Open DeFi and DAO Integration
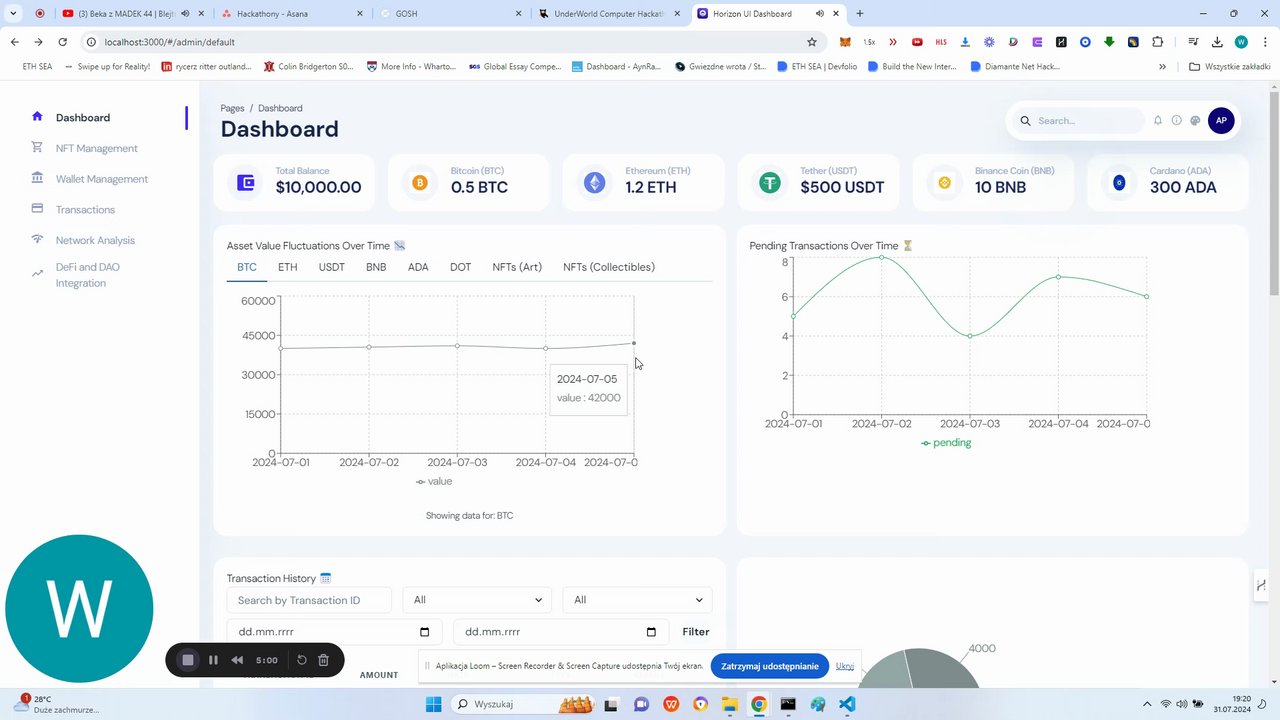 point(87,275)
